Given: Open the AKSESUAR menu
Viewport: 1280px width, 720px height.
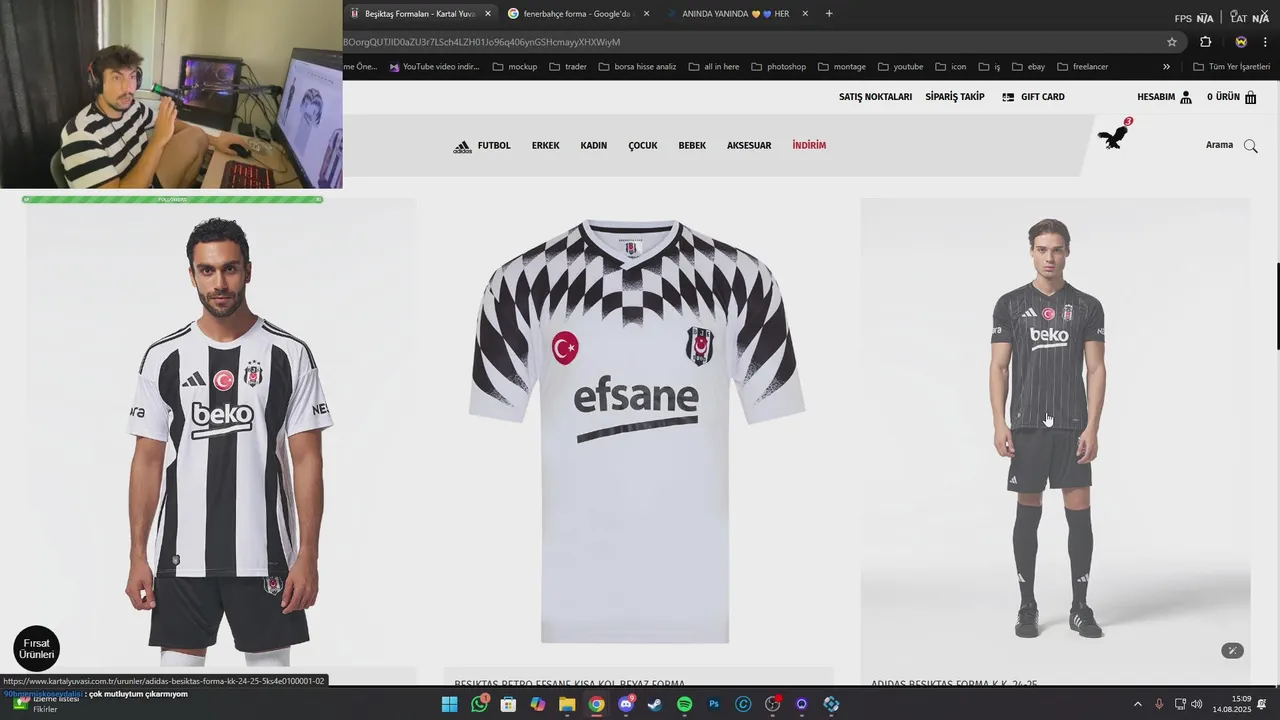Looking at the screenshot, I should (749, 146).
